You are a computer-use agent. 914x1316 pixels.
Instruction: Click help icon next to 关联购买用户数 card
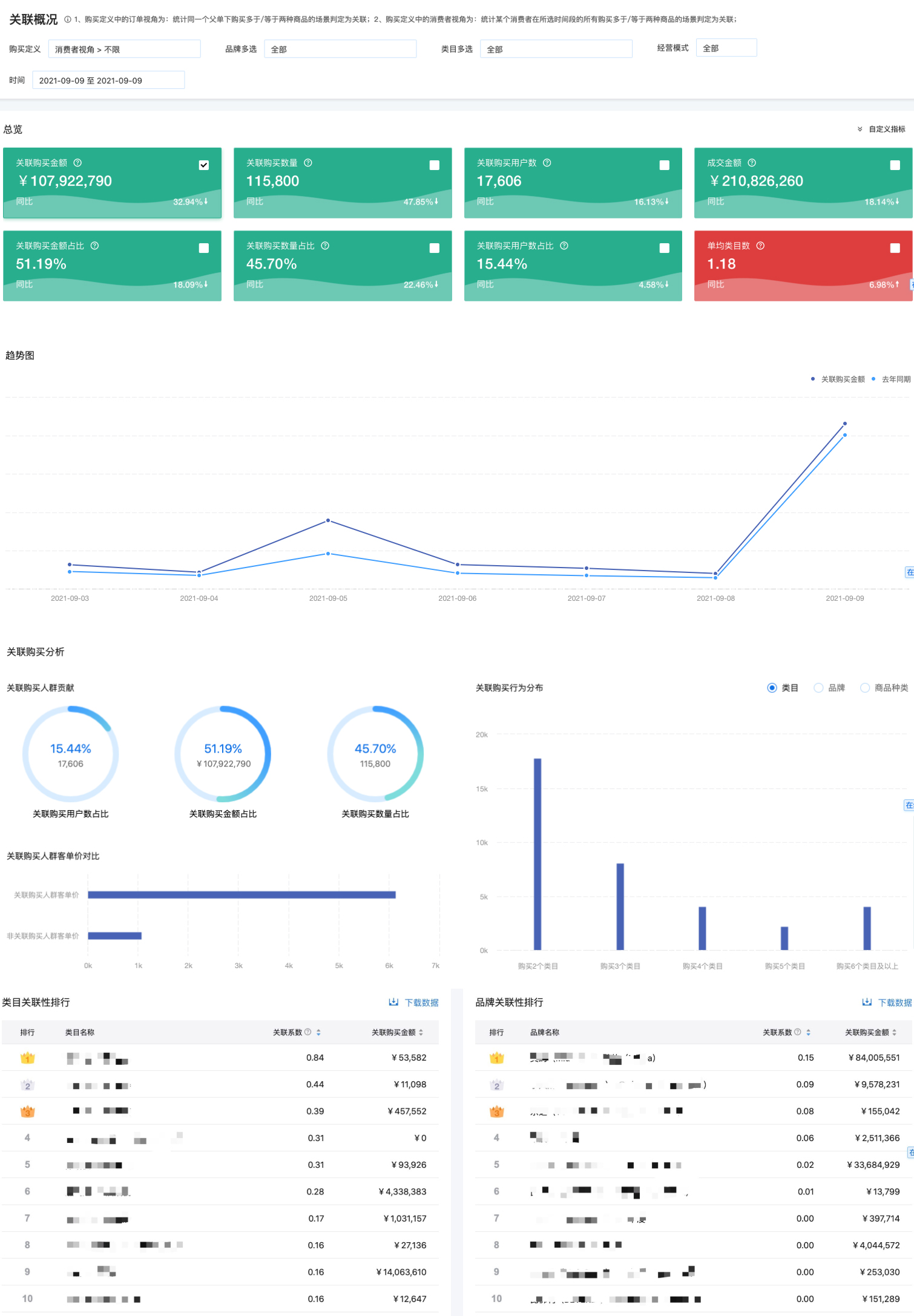pos(547,163)
